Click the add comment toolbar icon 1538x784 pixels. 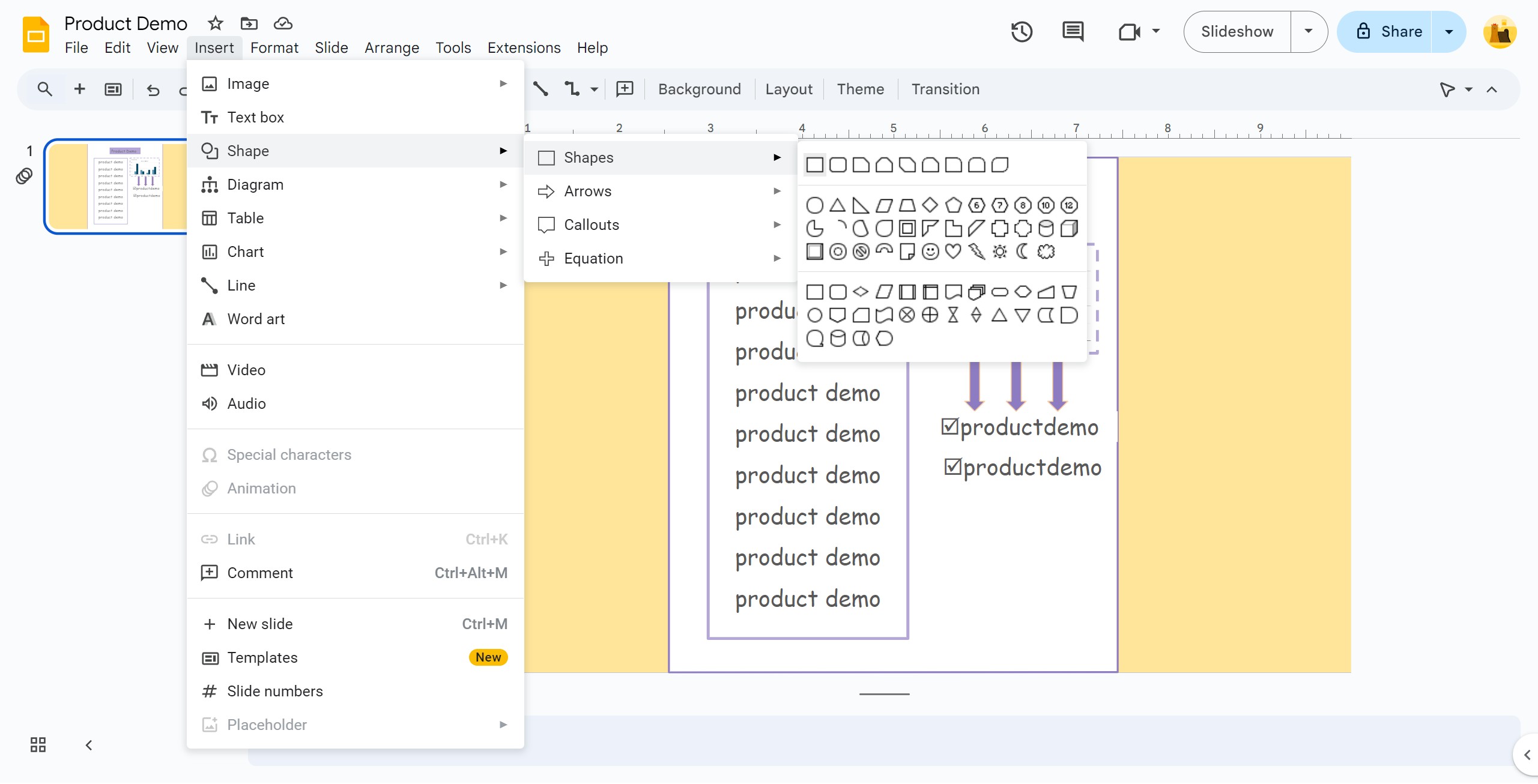pyautogui.click(x=625, y=89)
